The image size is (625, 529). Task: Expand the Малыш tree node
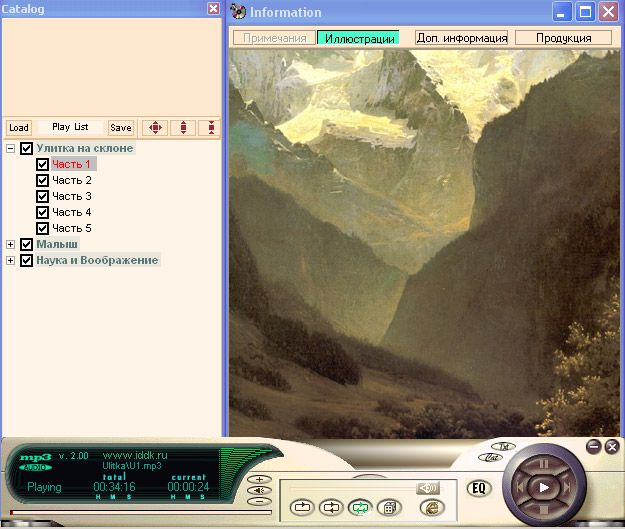pos(11,244)
